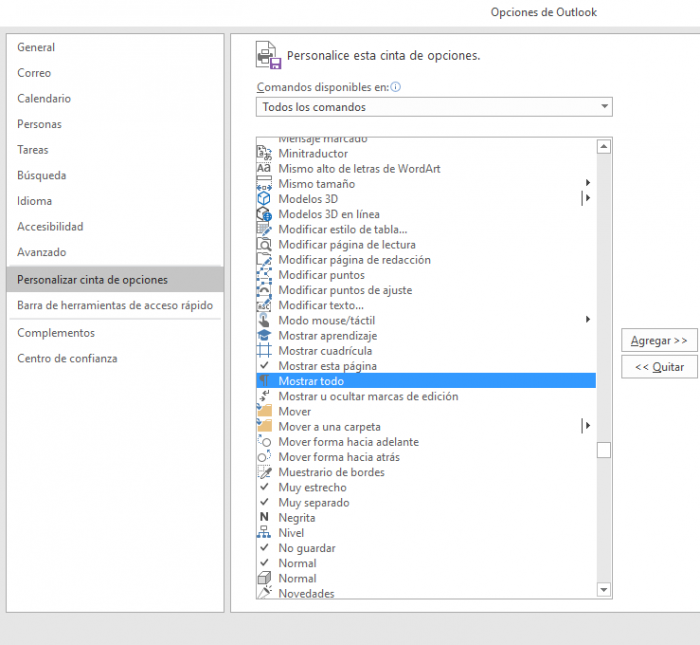Click the Negrita bold N icon
This screenshot has width=700, height=645.
(264, 517)
